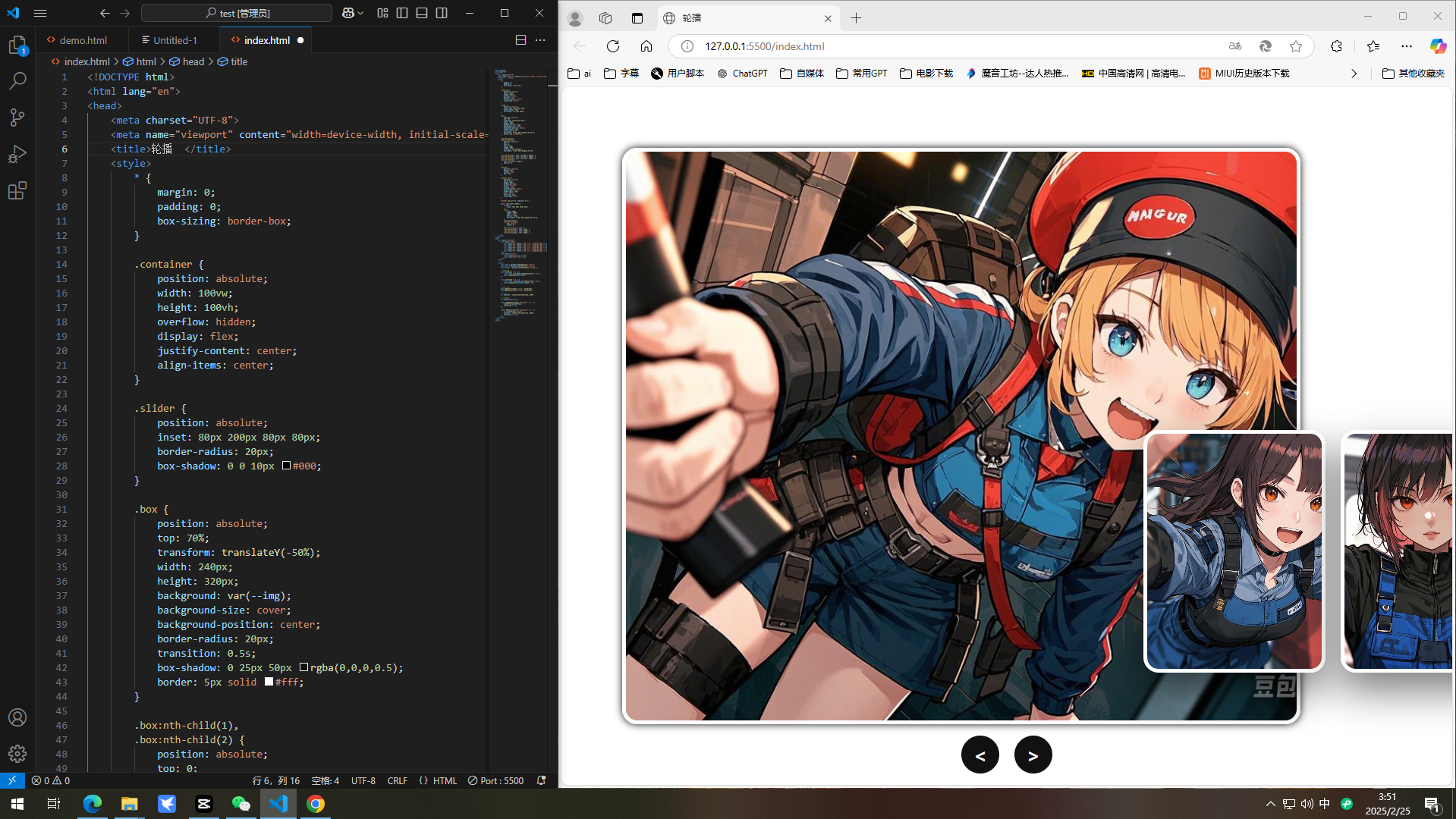
Task: Open the 电影下载 bookmarks folder
Action: click(926, 74)
